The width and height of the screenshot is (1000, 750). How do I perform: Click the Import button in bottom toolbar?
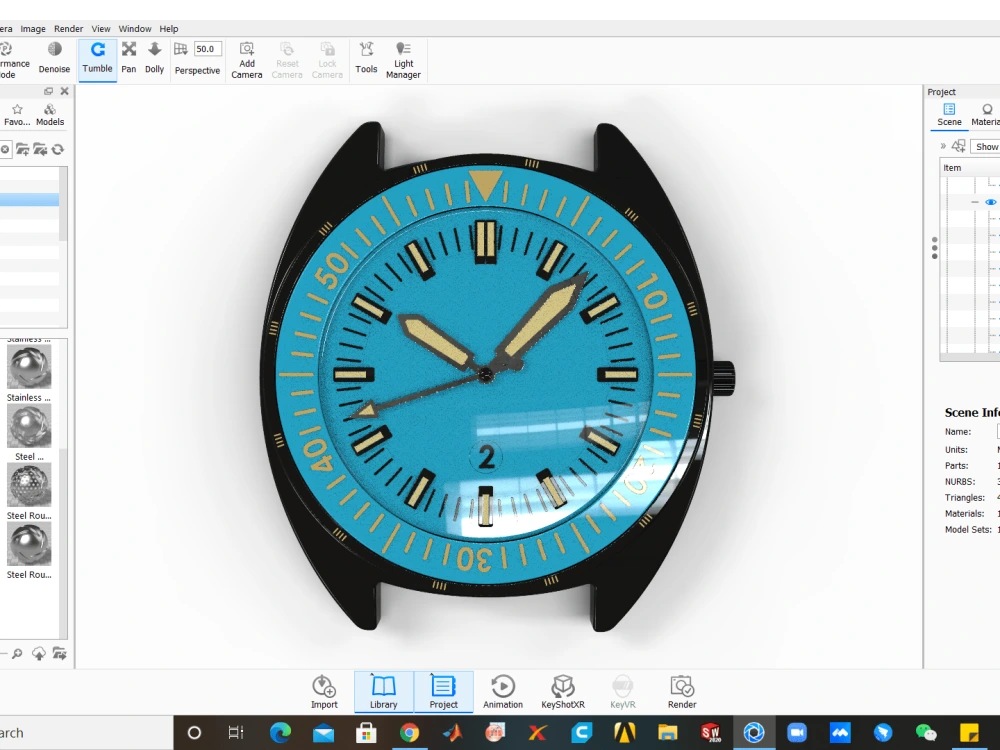click(x=324, y=692)
